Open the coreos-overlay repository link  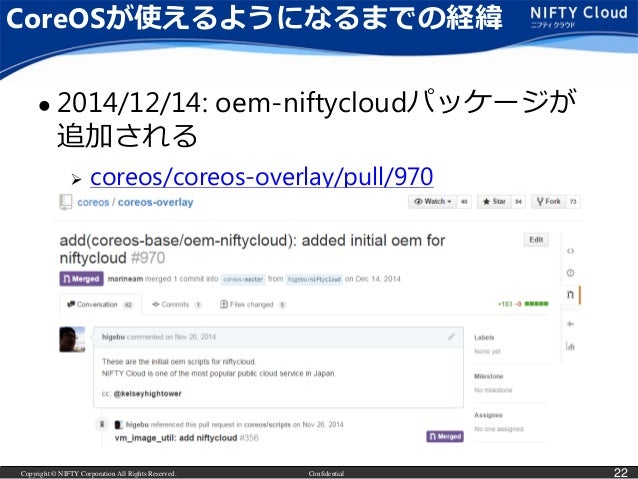click(155, 202)
